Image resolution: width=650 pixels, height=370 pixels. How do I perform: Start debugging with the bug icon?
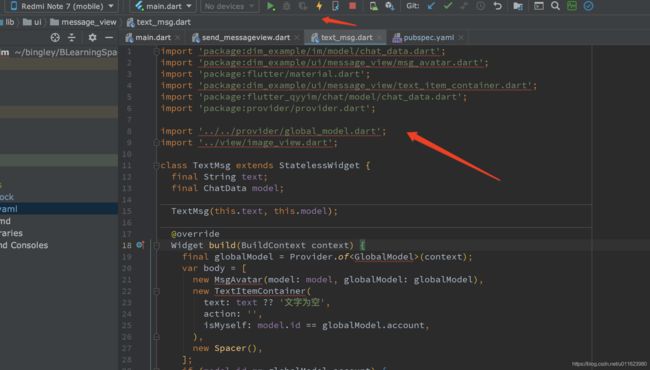[286, 6]
